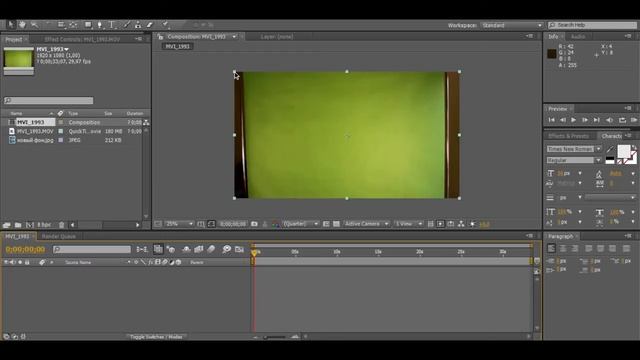Enable motion blur switch in timeline
Screen dimensions: 640x360
(211, 249)
